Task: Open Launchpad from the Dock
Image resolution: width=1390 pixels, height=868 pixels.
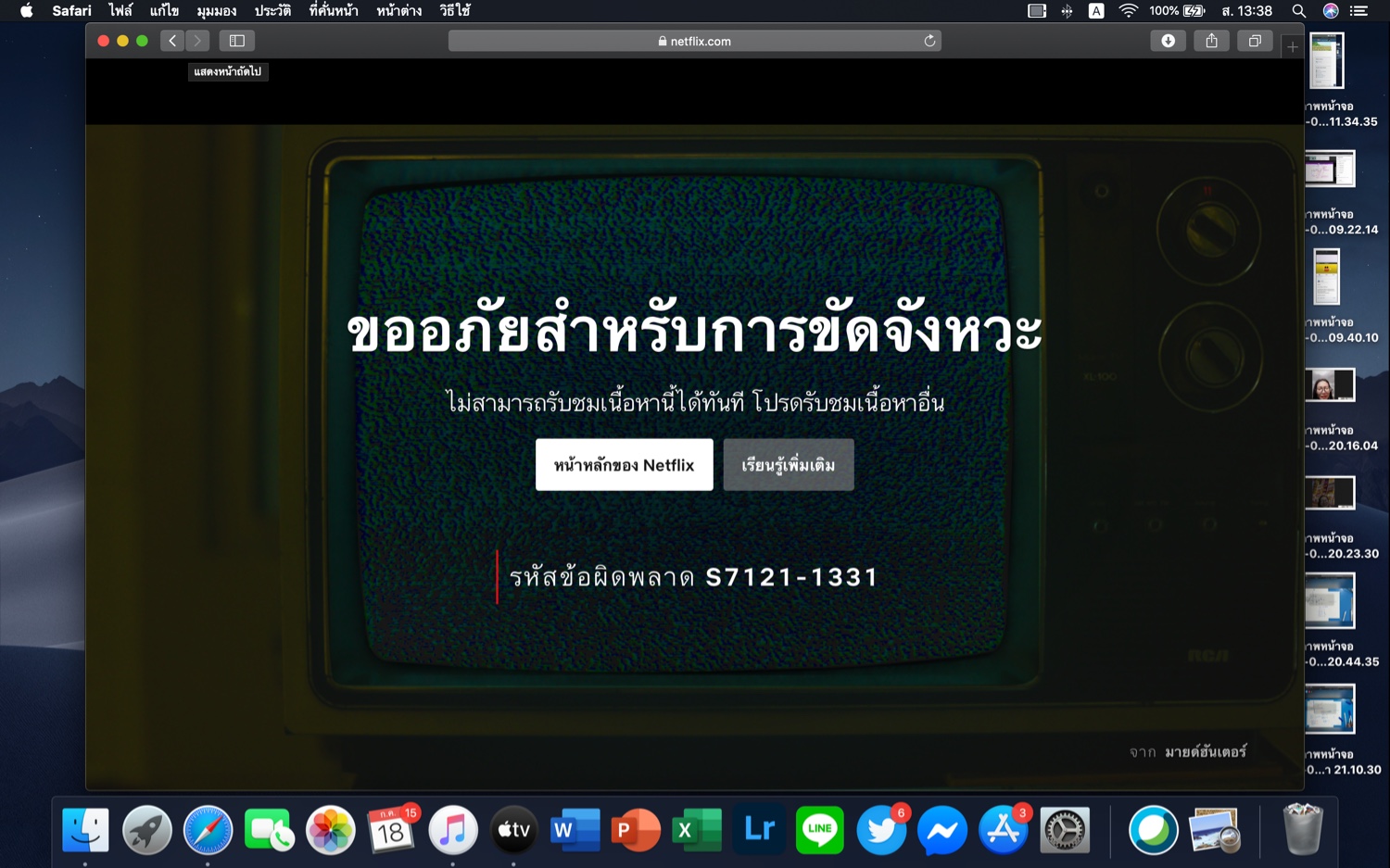Action: 146,830
